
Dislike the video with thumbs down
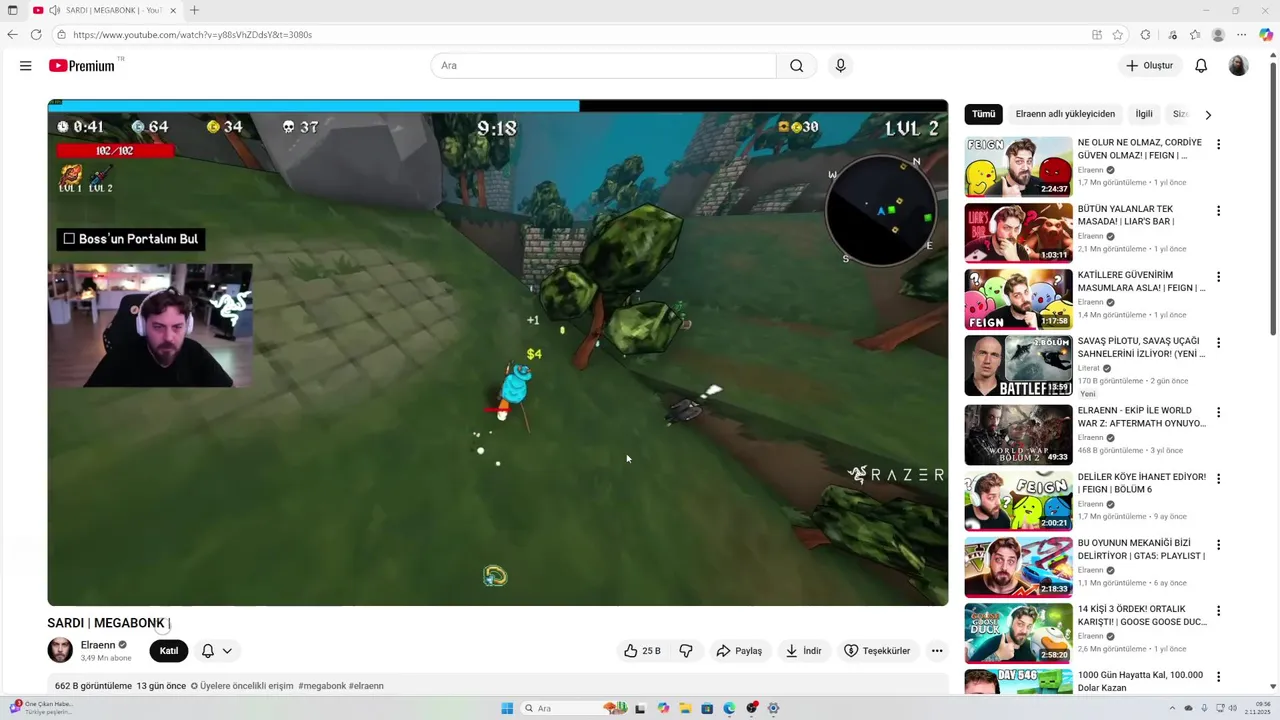tap(686, 651)
